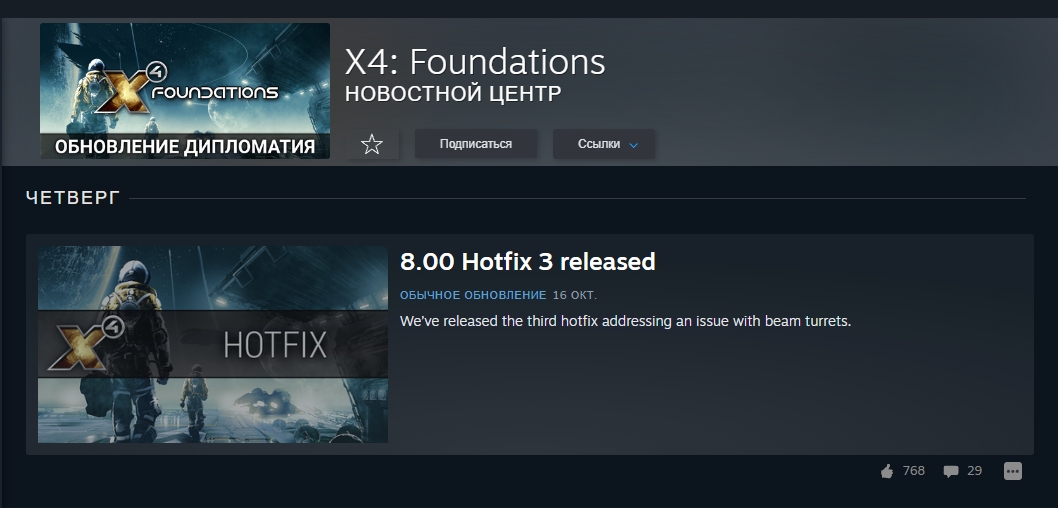Viewport: 1058px width, 508px height.
Task: Open the HOTFIX post thumbnail image
Action: pyautogui.click(x=213, y=344)
